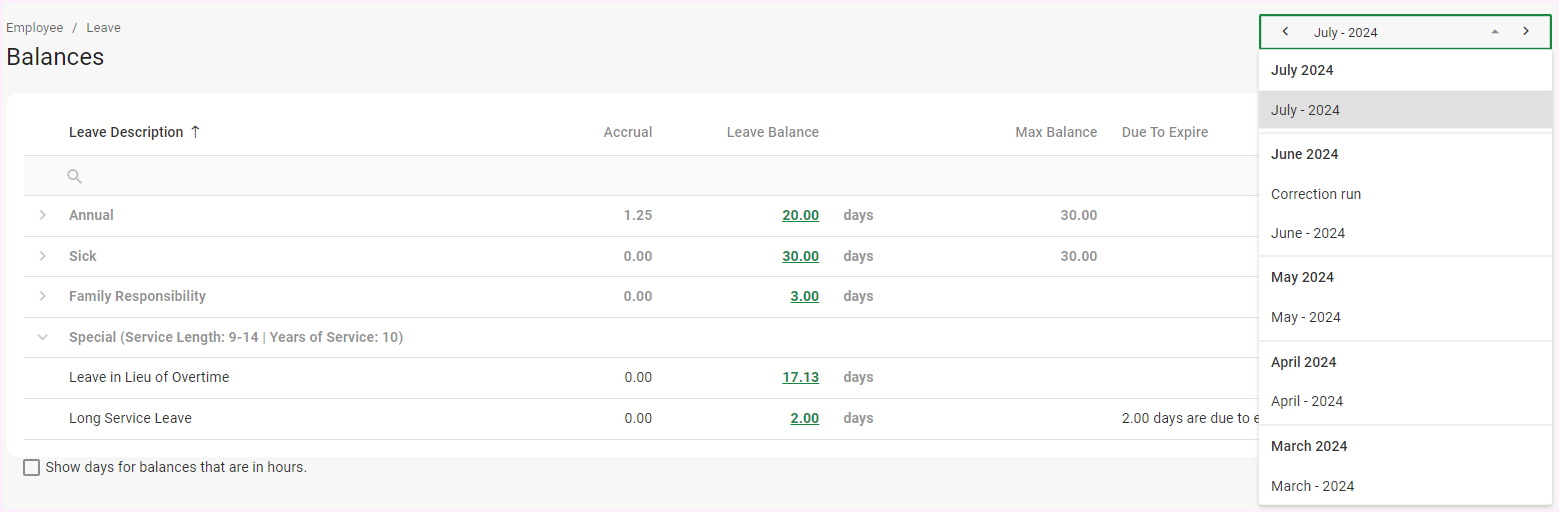The width and height of the screenshot is (1559, 512).
Task: Collapse the period dropdown caret
Action: pos(1494,32)
